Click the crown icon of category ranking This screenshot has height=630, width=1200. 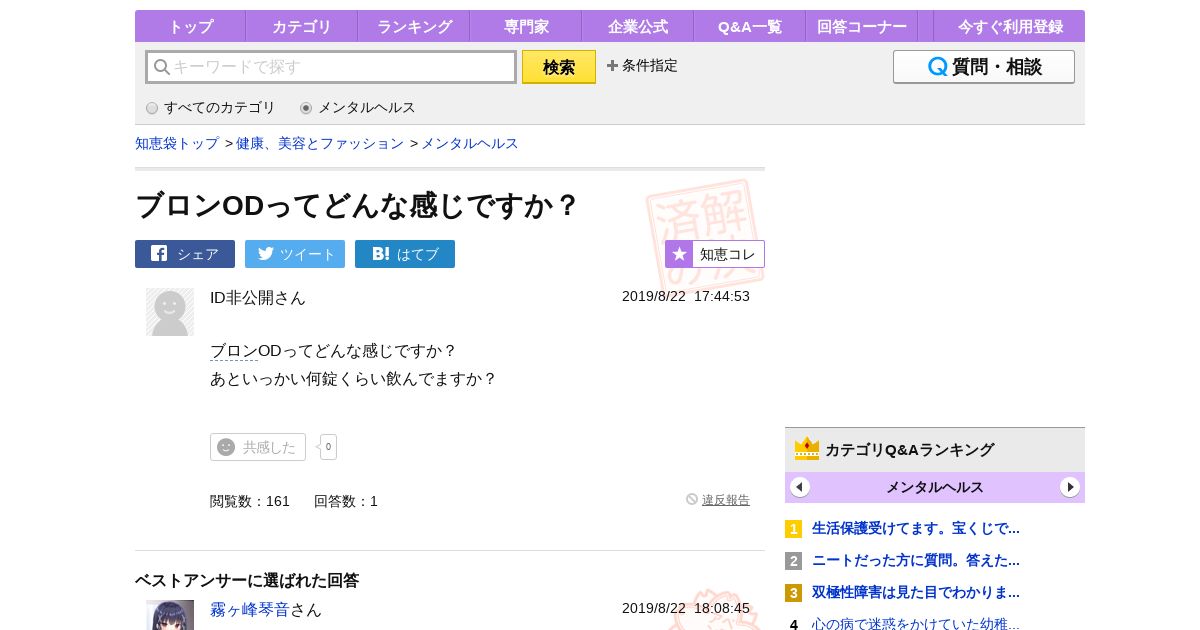(x=807, y=449)
